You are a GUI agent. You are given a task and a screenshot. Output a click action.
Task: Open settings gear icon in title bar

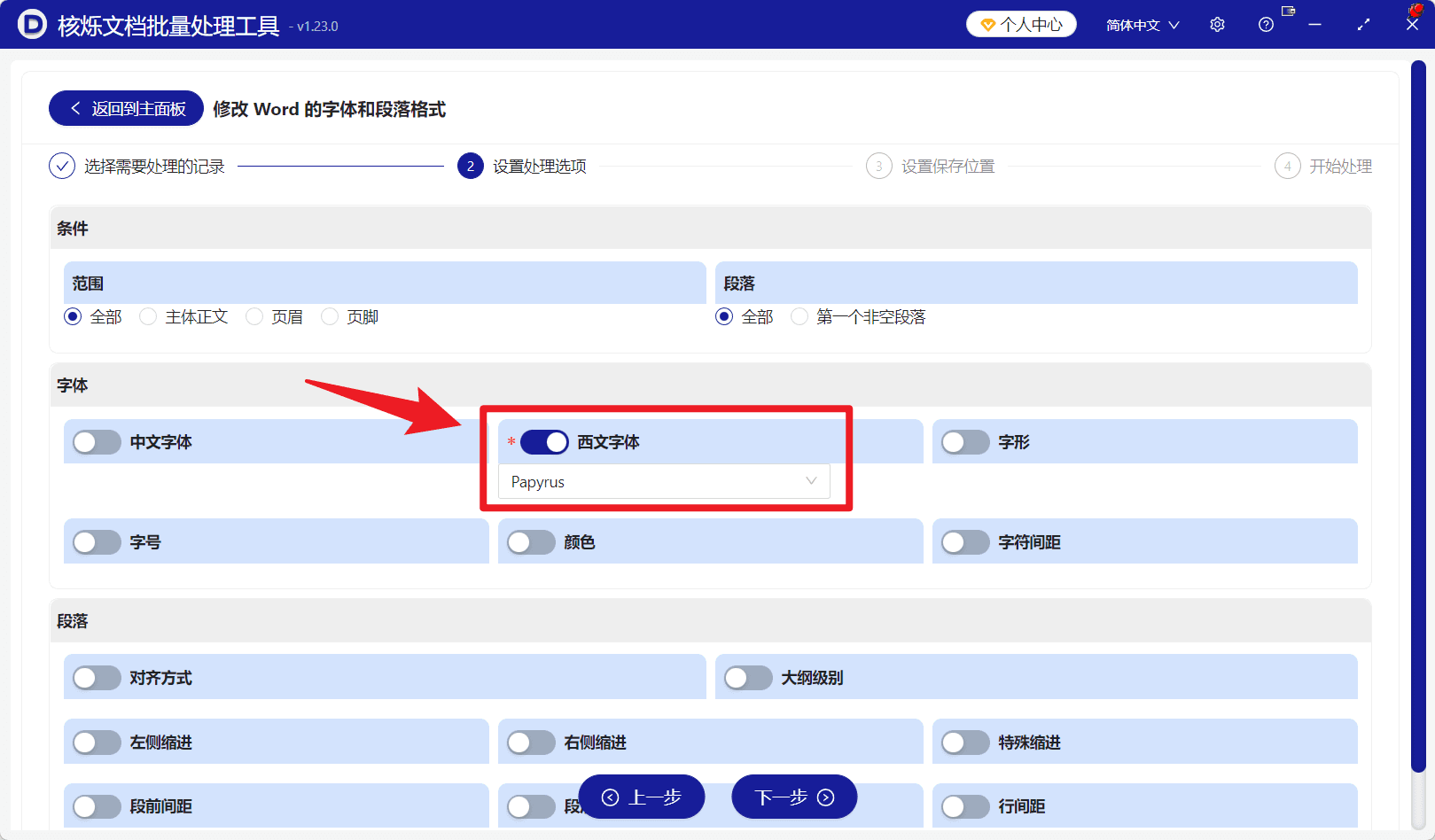[1218, 25]
